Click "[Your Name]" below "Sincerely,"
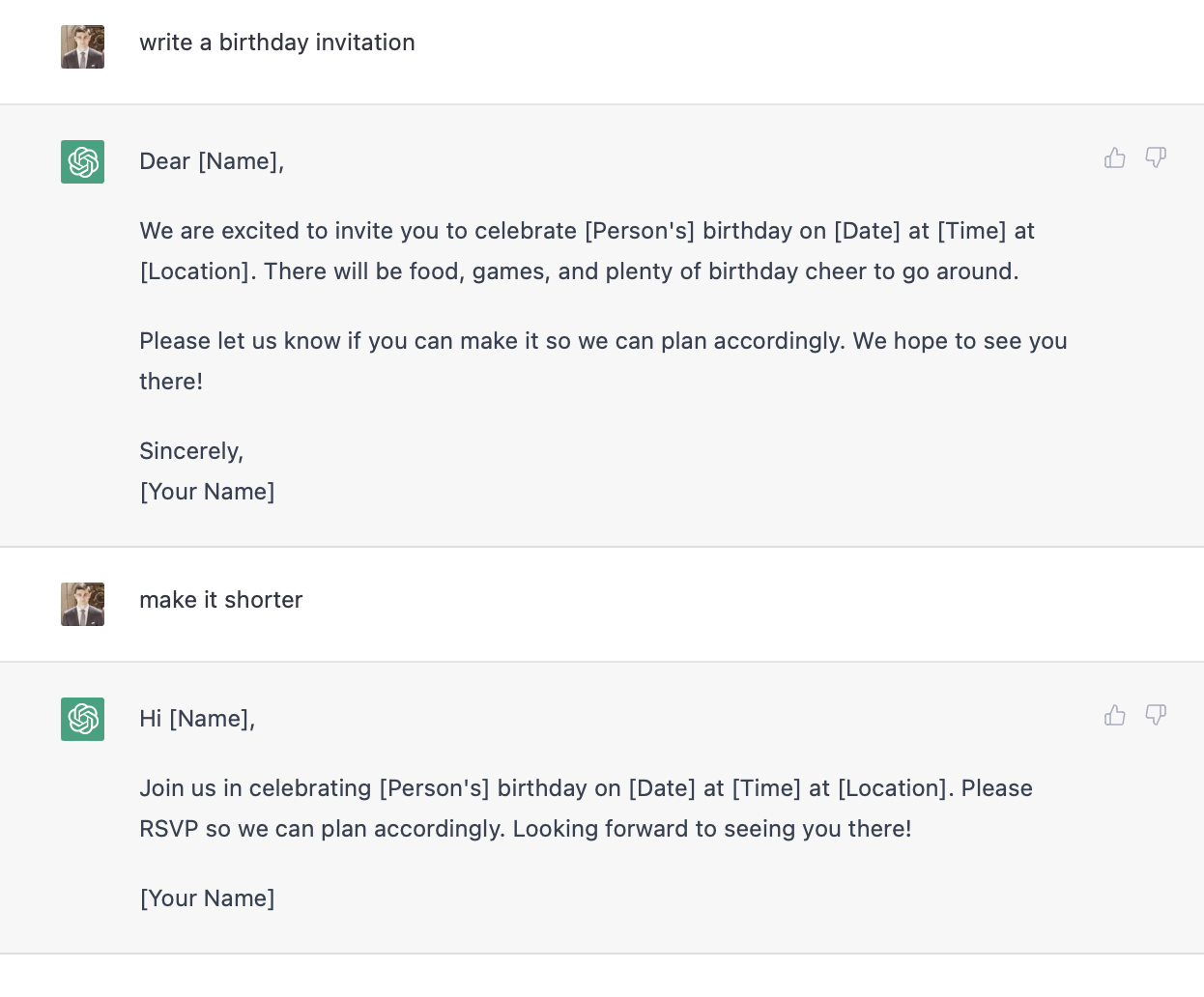This screenshot has width=1204, height=997. pos(208,492)
